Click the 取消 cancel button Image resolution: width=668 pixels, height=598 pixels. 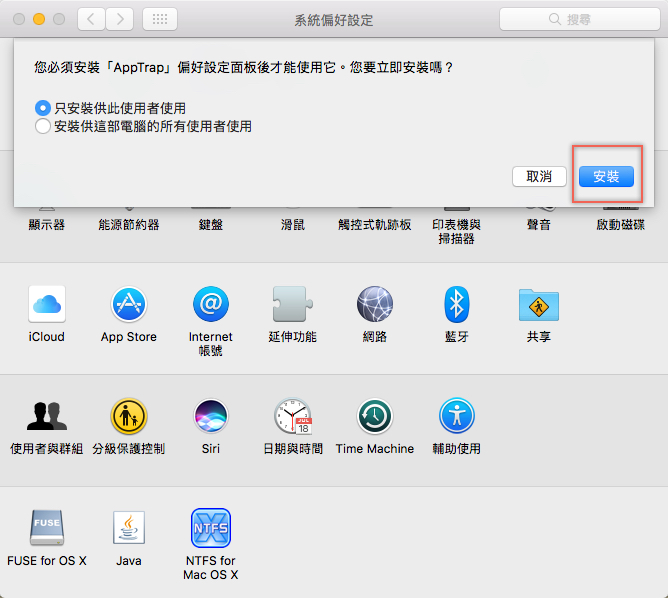coord(539,176)
